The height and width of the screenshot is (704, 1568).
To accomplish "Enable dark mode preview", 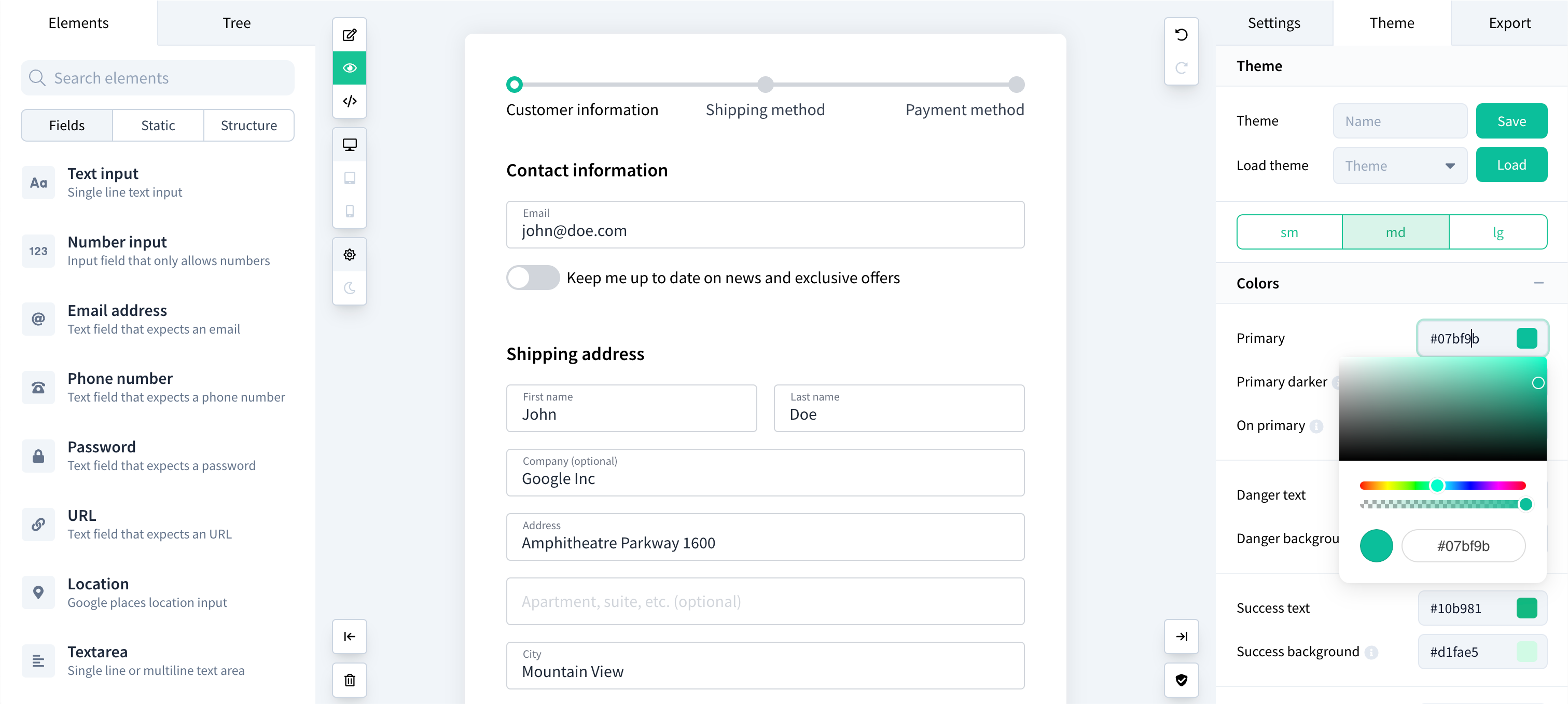I will tap(350, 288).
